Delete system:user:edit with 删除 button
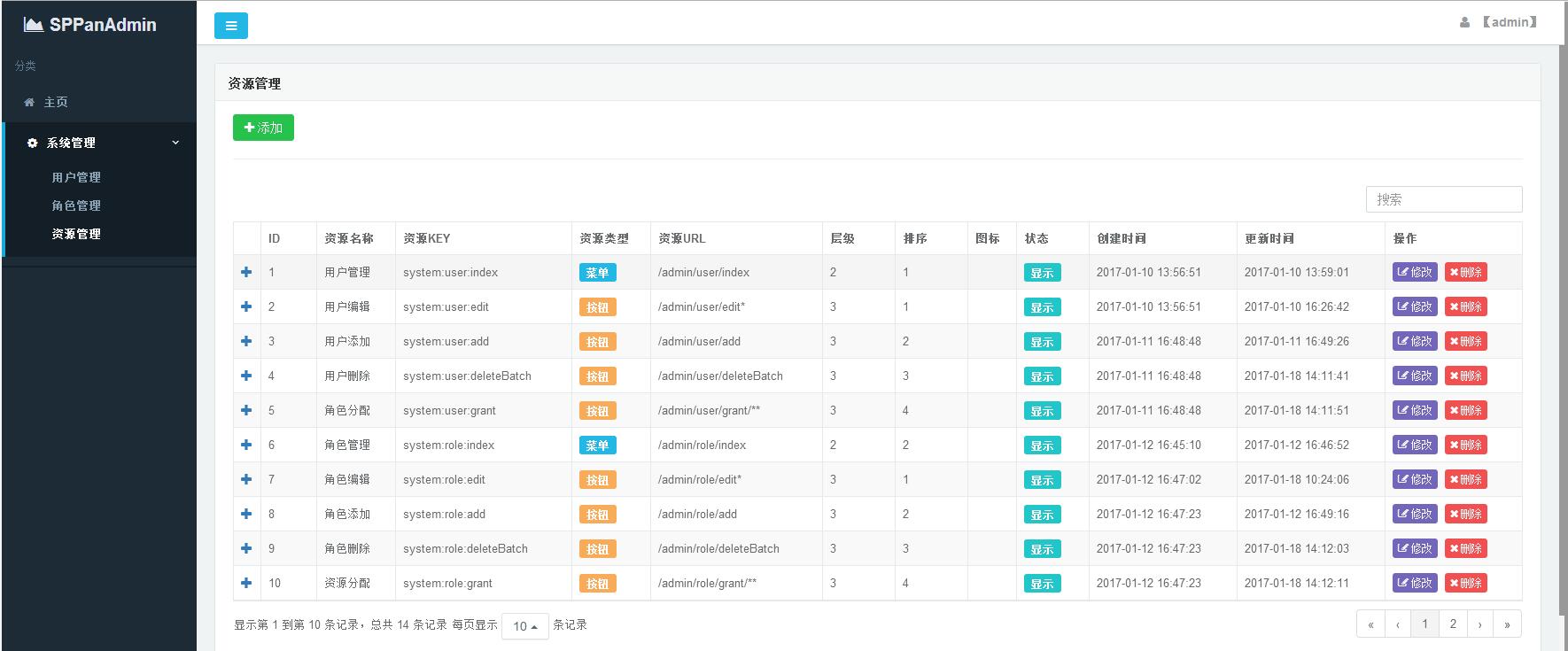This screenshot has width=1568, height=651. tap(1465, 306)
